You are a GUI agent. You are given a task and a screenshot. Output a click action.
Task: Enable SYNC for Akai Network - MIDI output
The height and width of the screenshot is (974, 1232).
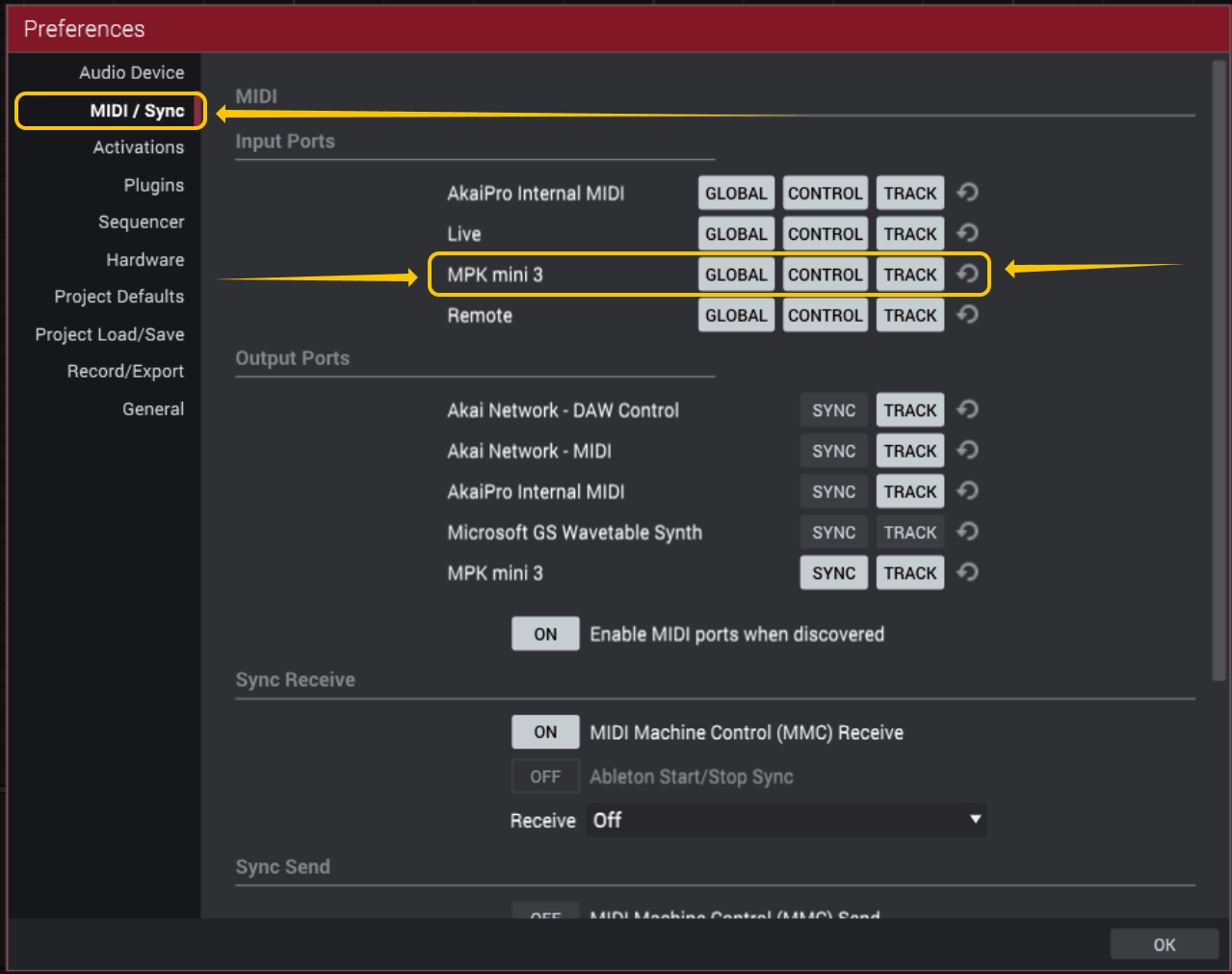tap(834, 451)
